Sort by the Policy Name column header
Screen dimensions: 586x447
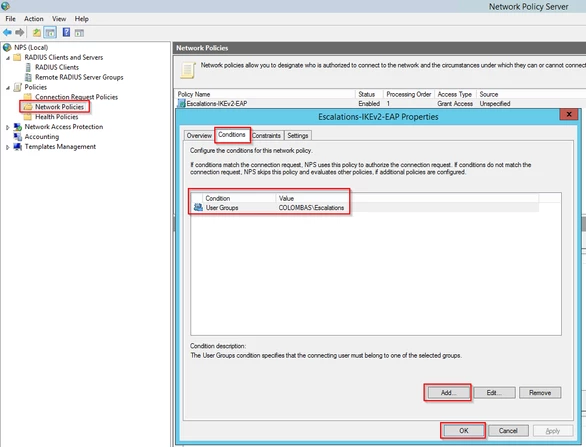click(x=265, y=94)
